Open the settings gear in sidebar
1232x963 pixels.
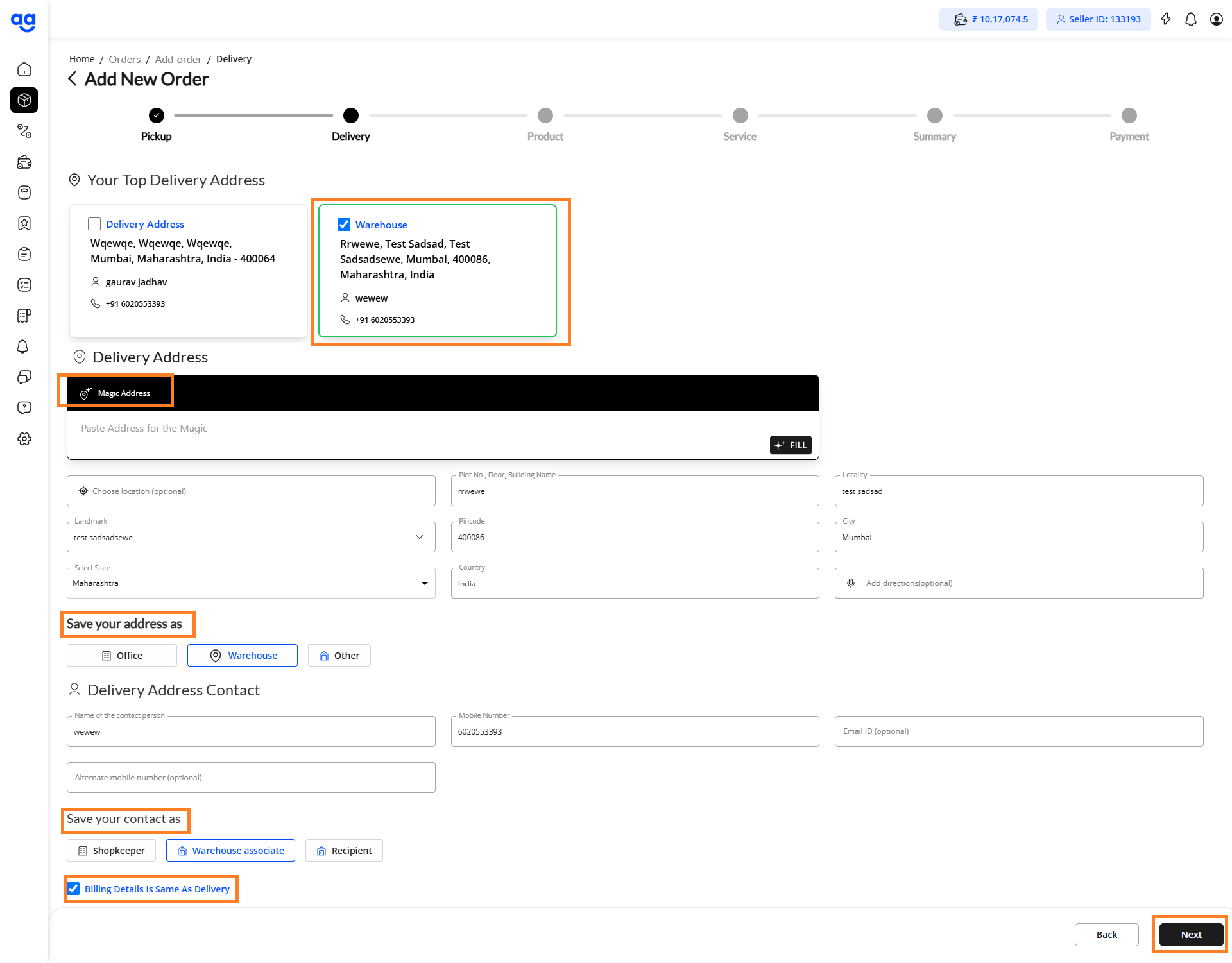click(x=24, y=439)
